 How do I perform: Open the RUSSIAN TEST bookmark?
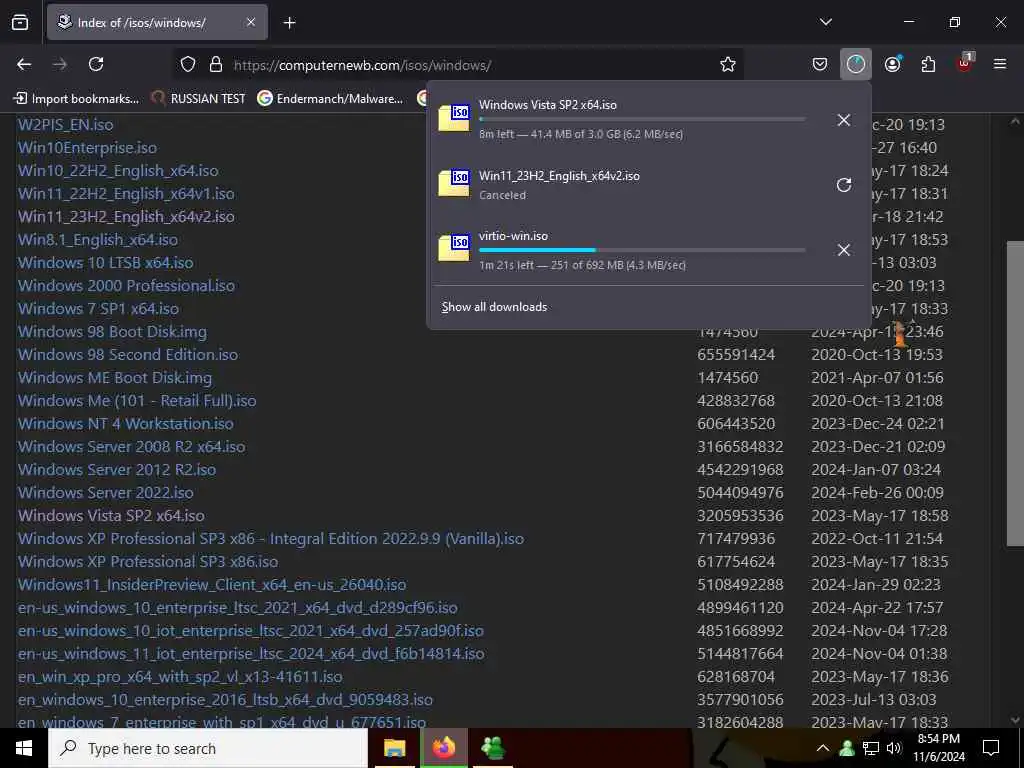pos(198,99)
